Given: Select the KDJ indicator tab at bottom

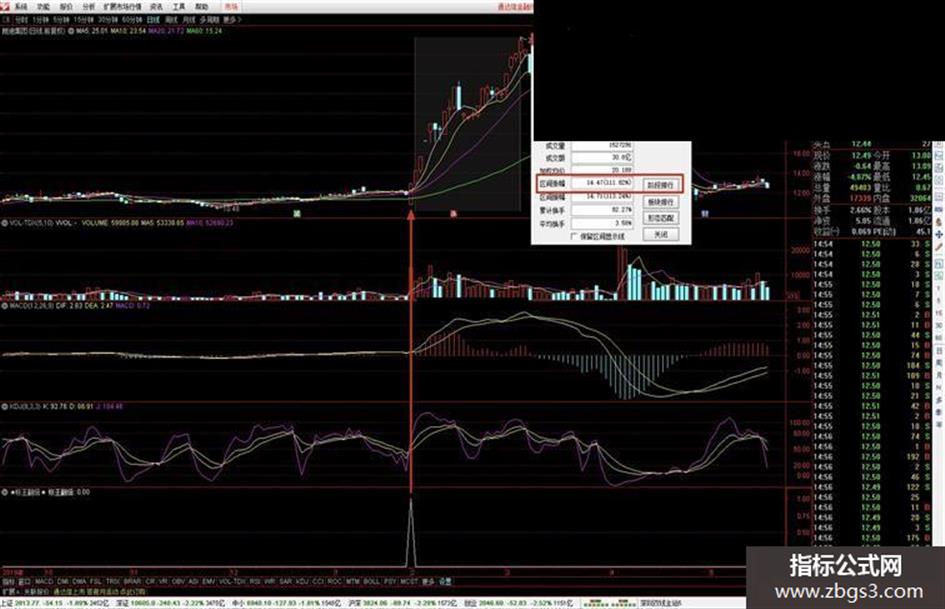Looking at the screenshot, I should tap(301, 582).
